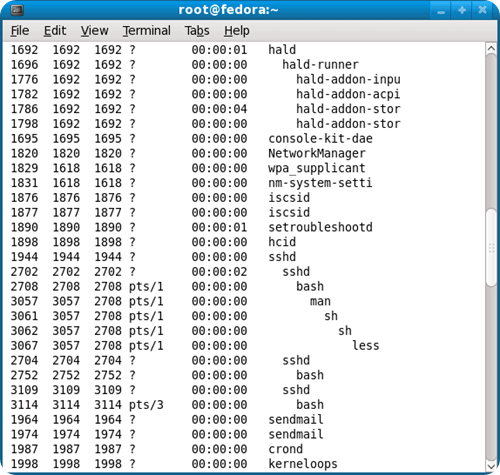Open the File menu
500x475 pixels.
coord(20,31)
